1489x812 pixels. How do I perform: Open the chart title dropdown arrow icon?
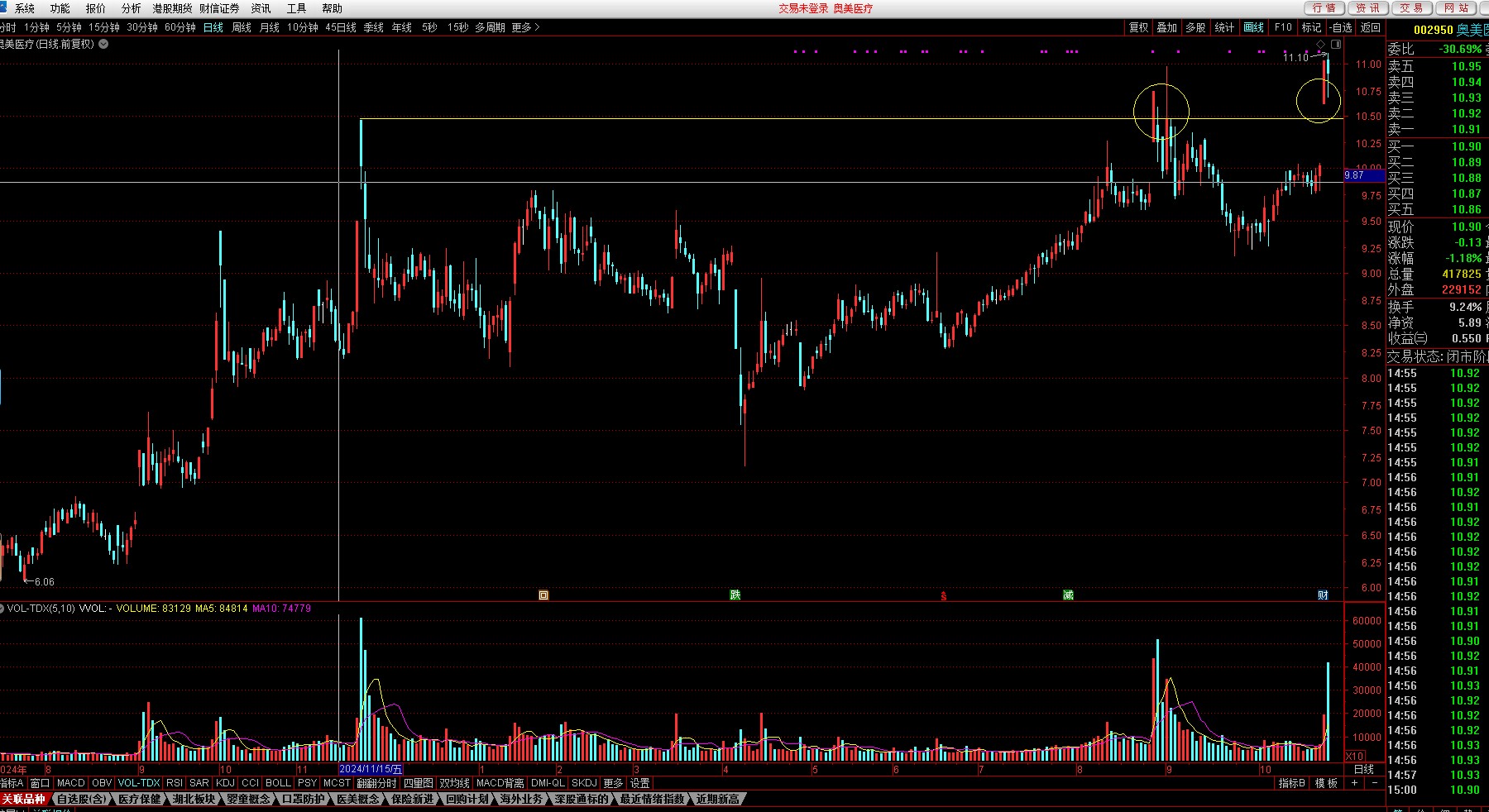pos(103,44)
